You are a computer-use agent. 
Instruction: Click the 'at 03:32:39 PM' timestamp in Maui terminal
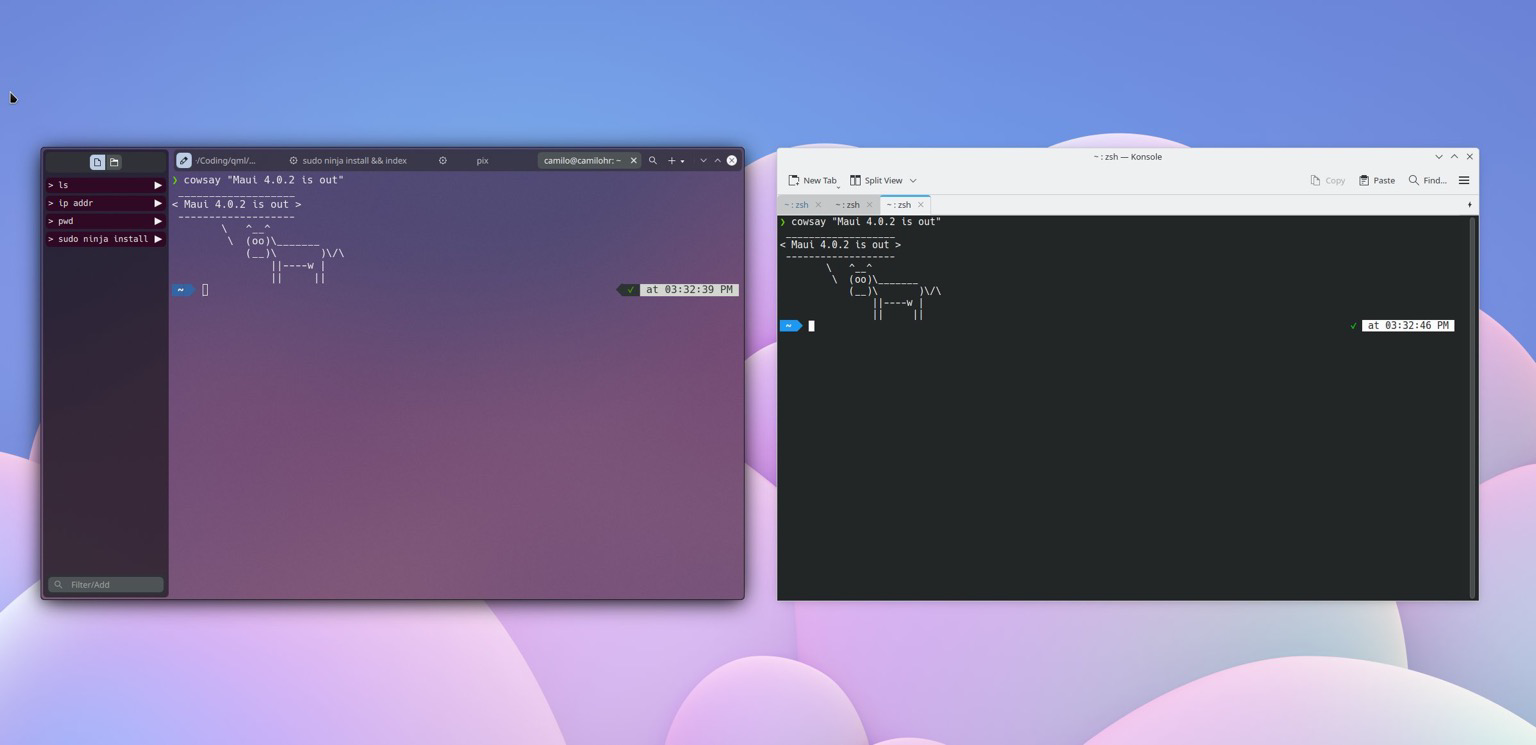click(x=689, y=290)
